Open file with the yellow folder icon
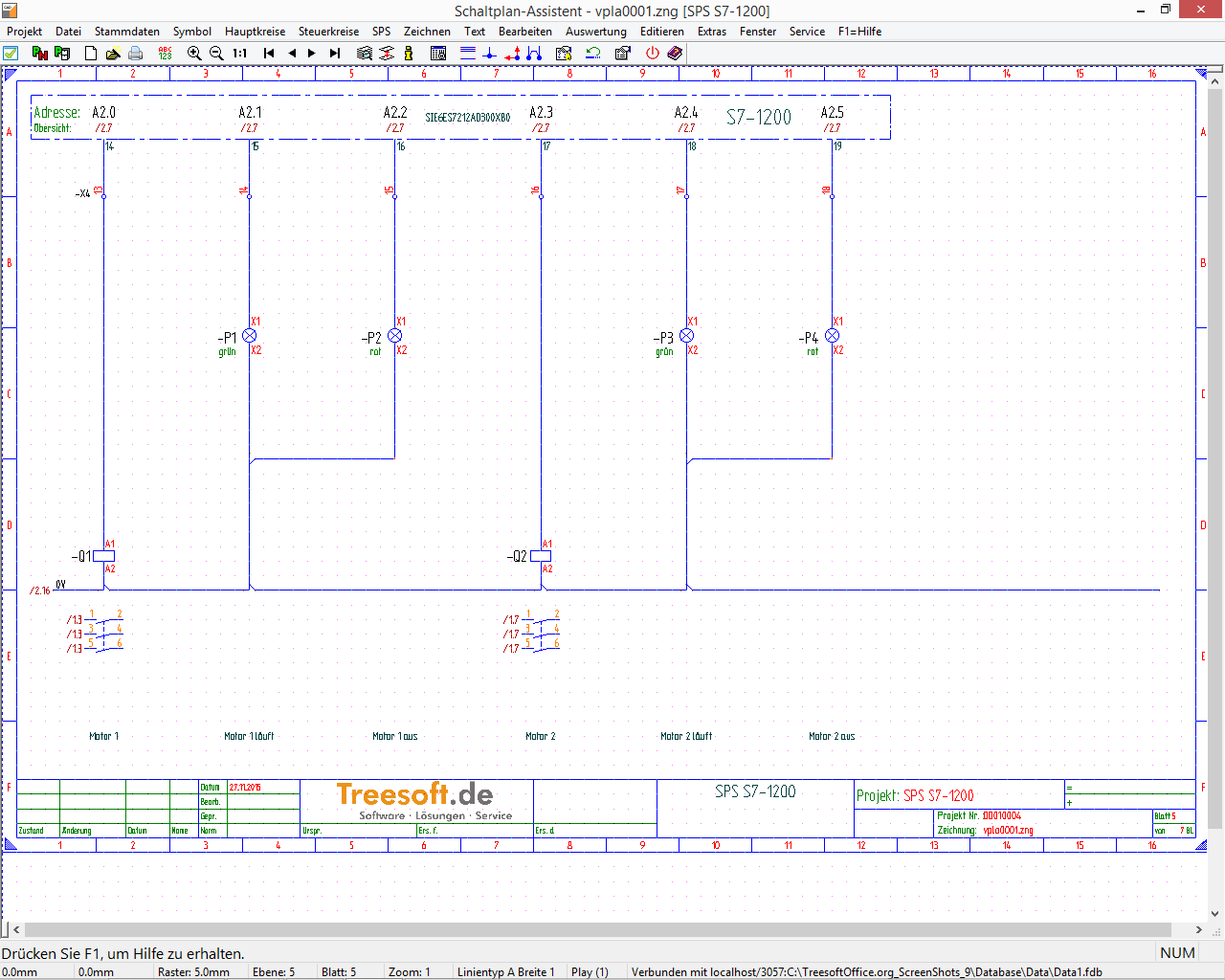The width and height of the screenshot is (1225, 980). coord(113,54)
